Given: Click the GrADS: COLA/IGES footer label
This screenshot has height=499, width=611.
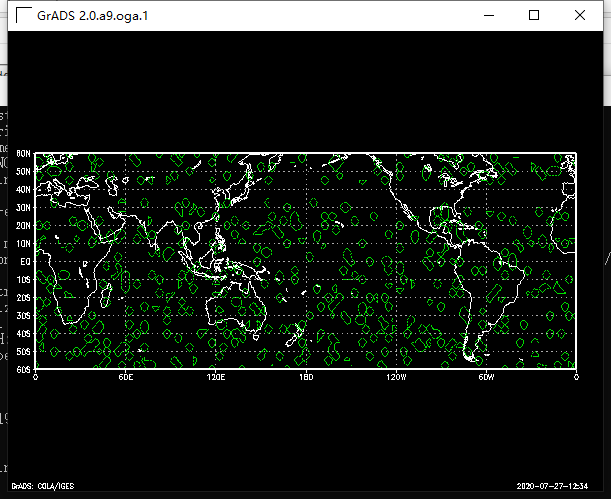Looking at the screenshot, I should 32,485.
